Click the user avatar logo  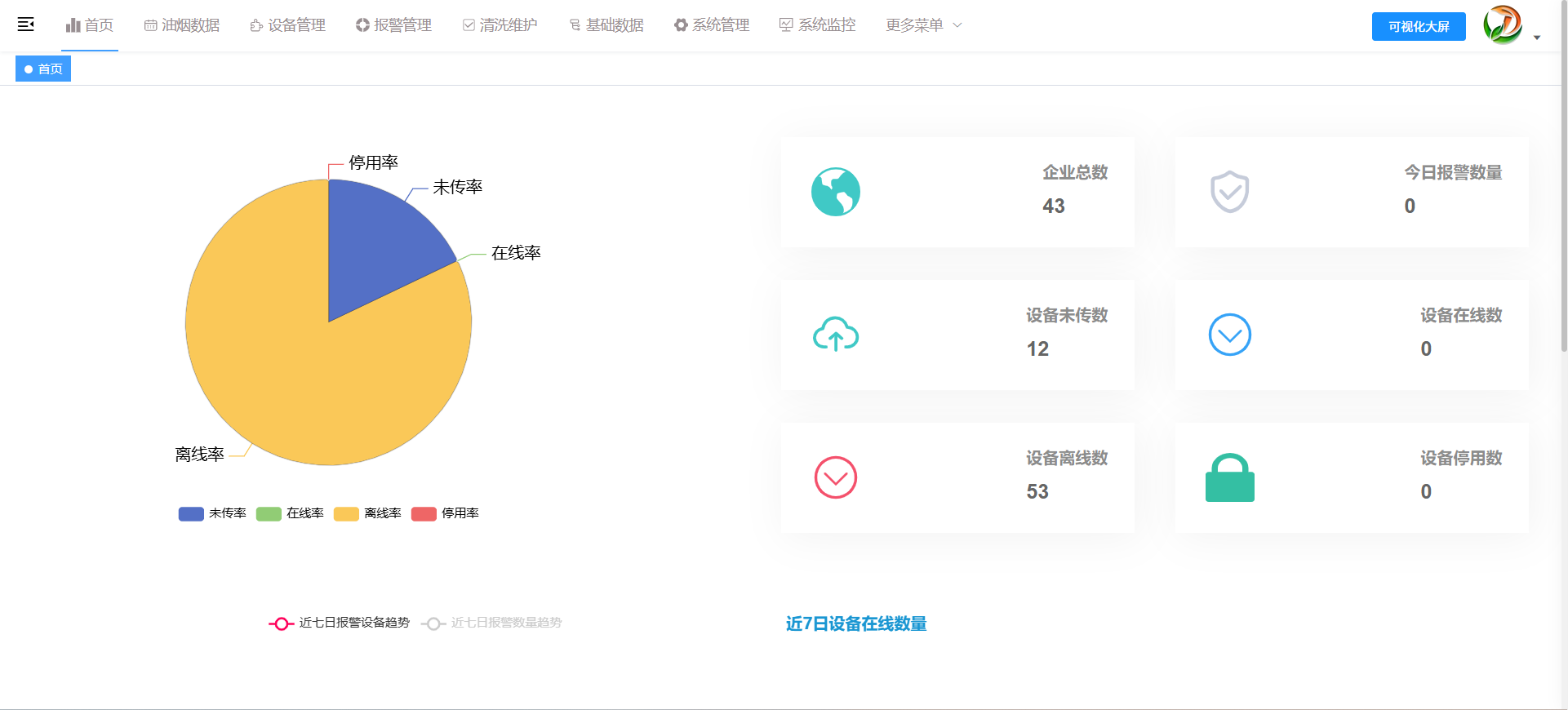click(x=1502, y=24)
